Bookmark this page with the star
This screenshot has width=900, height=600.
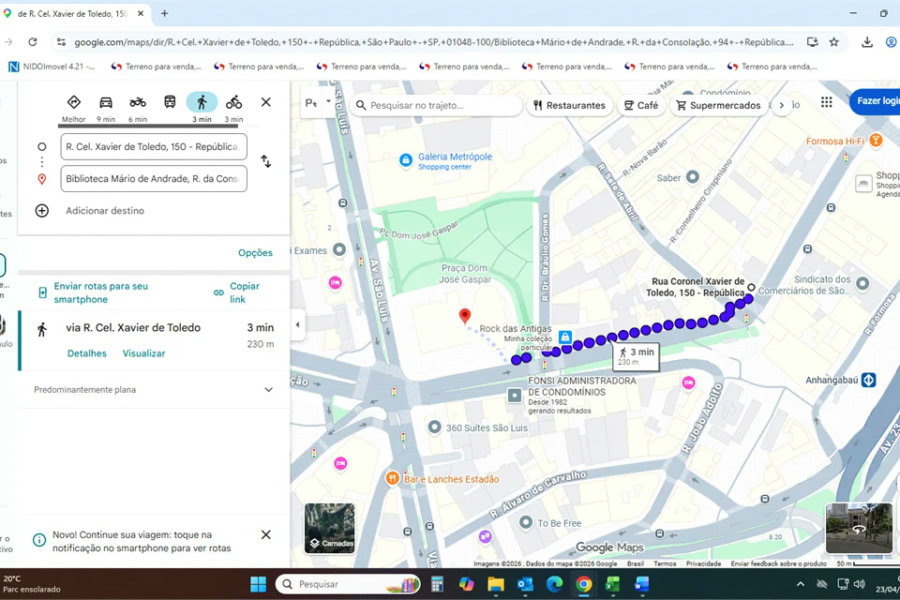pos(834,42)
